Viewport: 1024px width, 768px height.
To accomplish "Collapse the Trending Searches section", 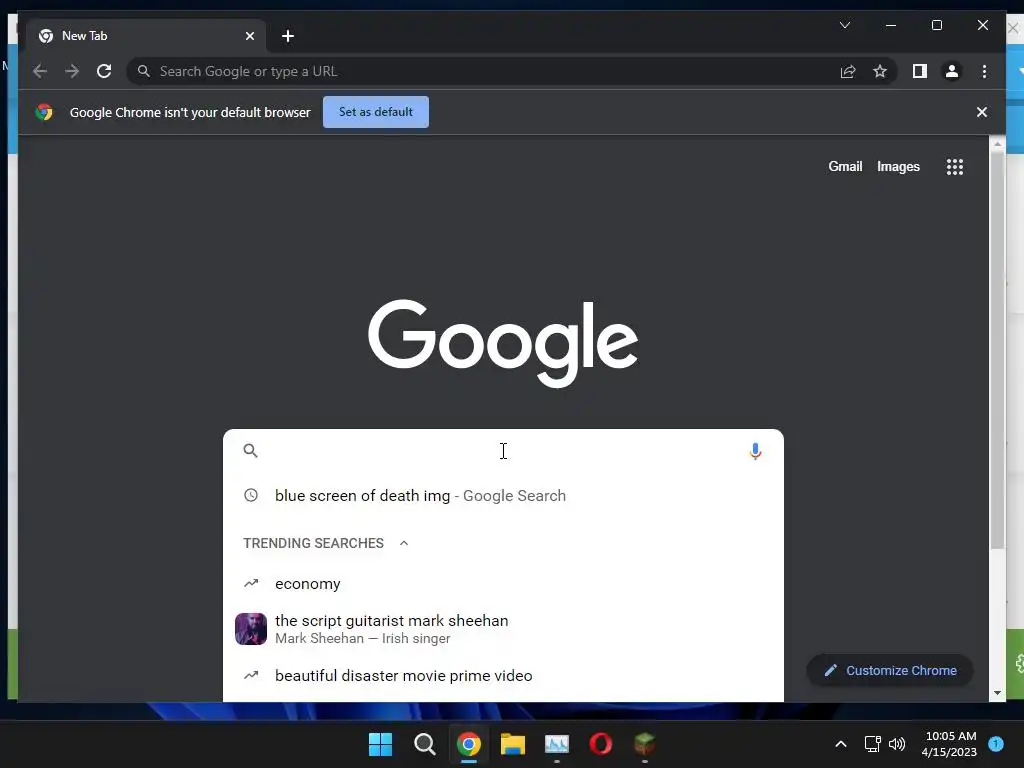I will [404, 543].
